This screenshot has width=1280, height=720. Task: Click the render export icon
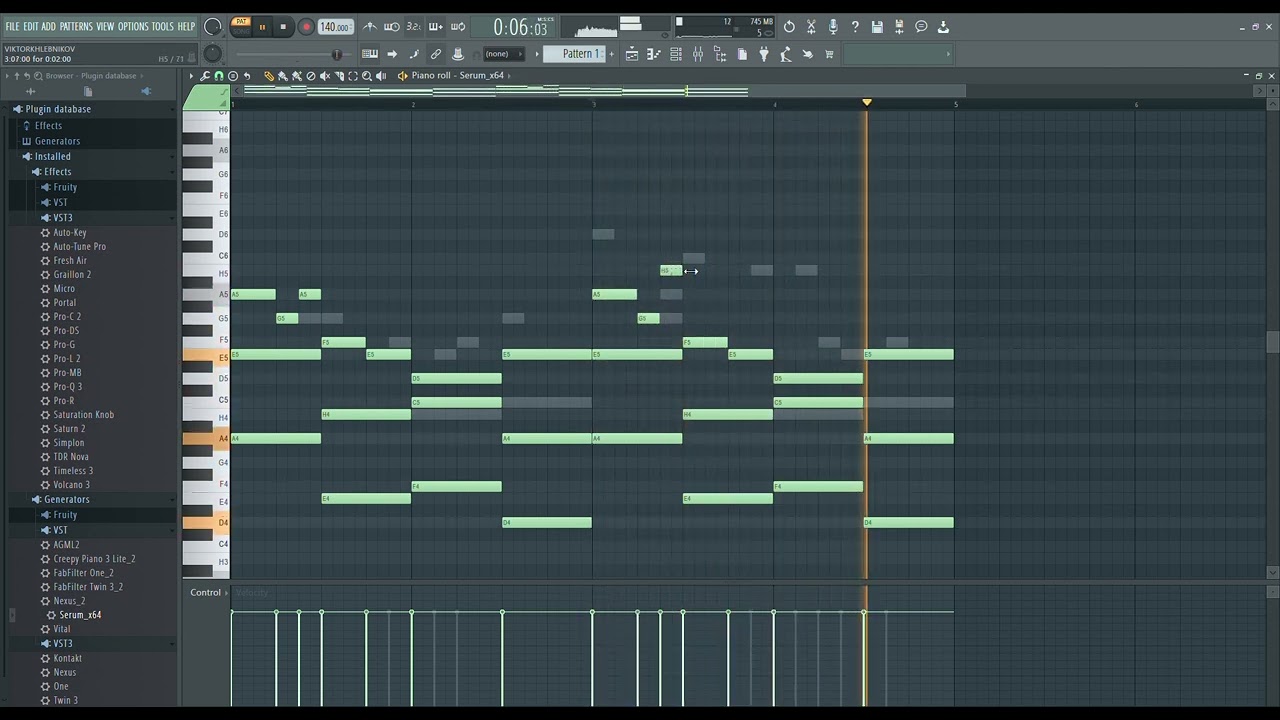pos(899,27)
